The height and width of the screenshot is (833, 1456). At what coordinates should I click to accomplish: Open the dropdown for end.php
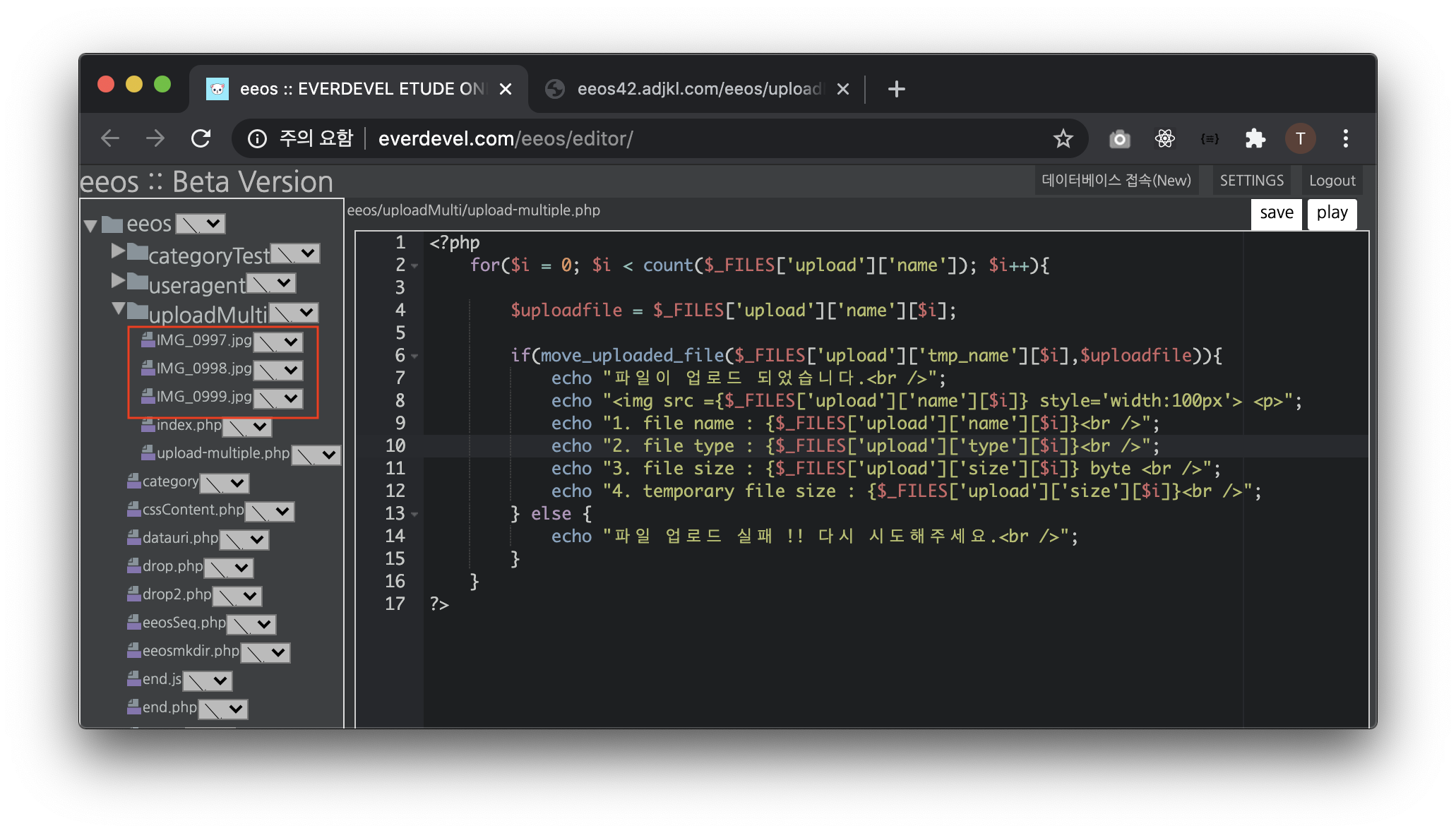tap(223, 709)
